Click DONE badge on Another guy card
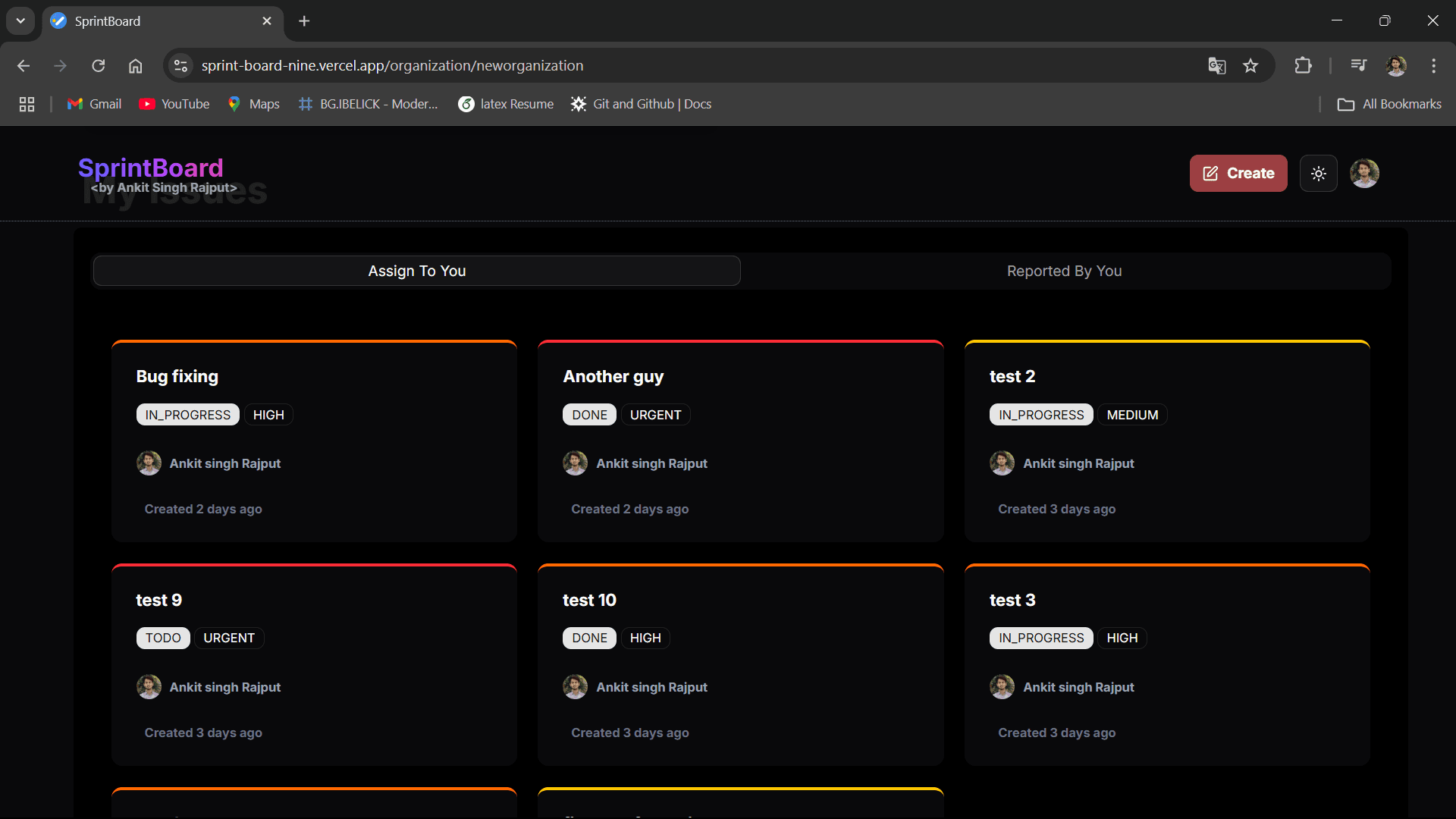1456x819 pixels. tap(589, 415)
